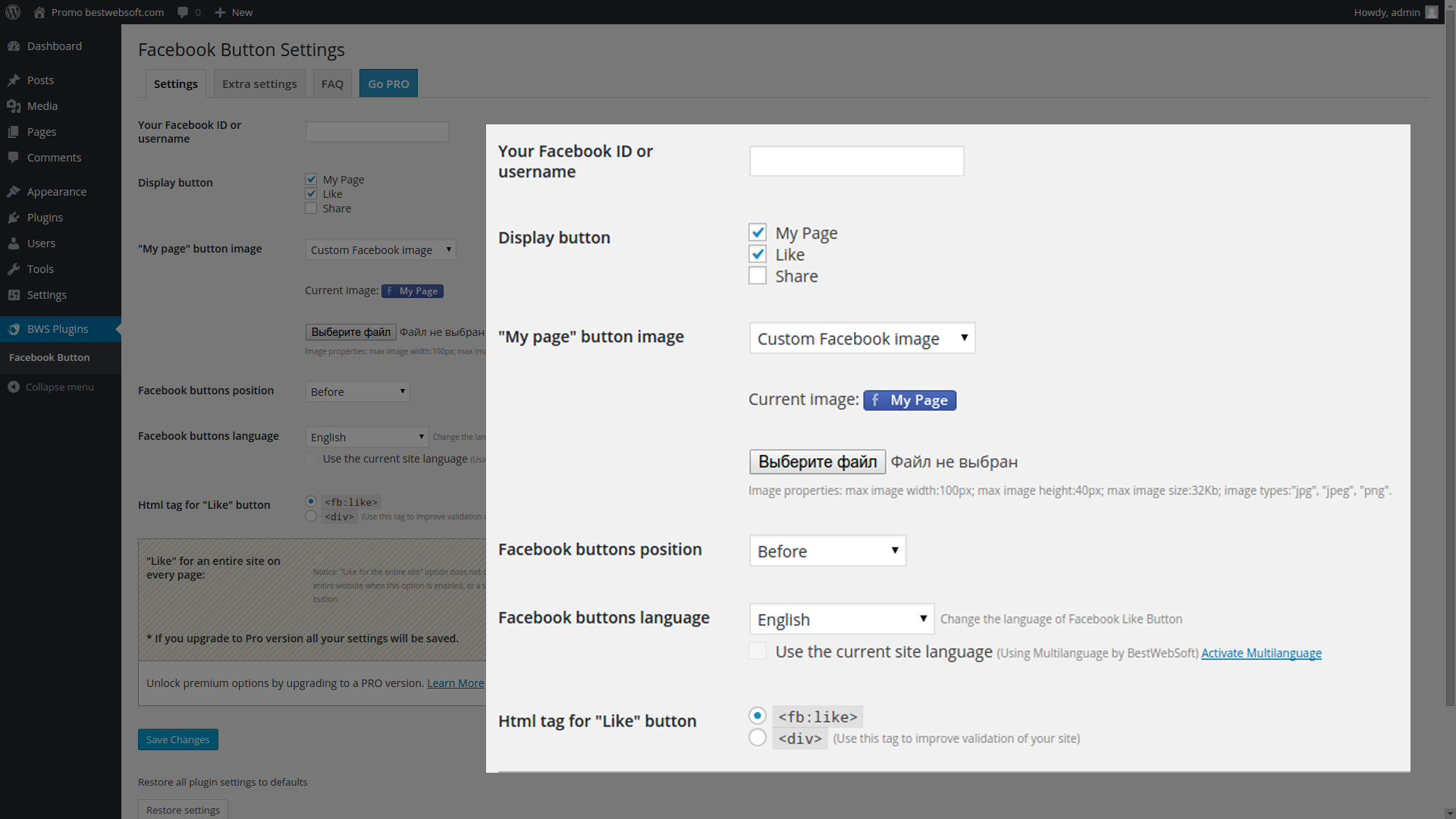Click the plus New icon in the admin bar
The height and width of the screenshot is (819, 1456).
220,12
